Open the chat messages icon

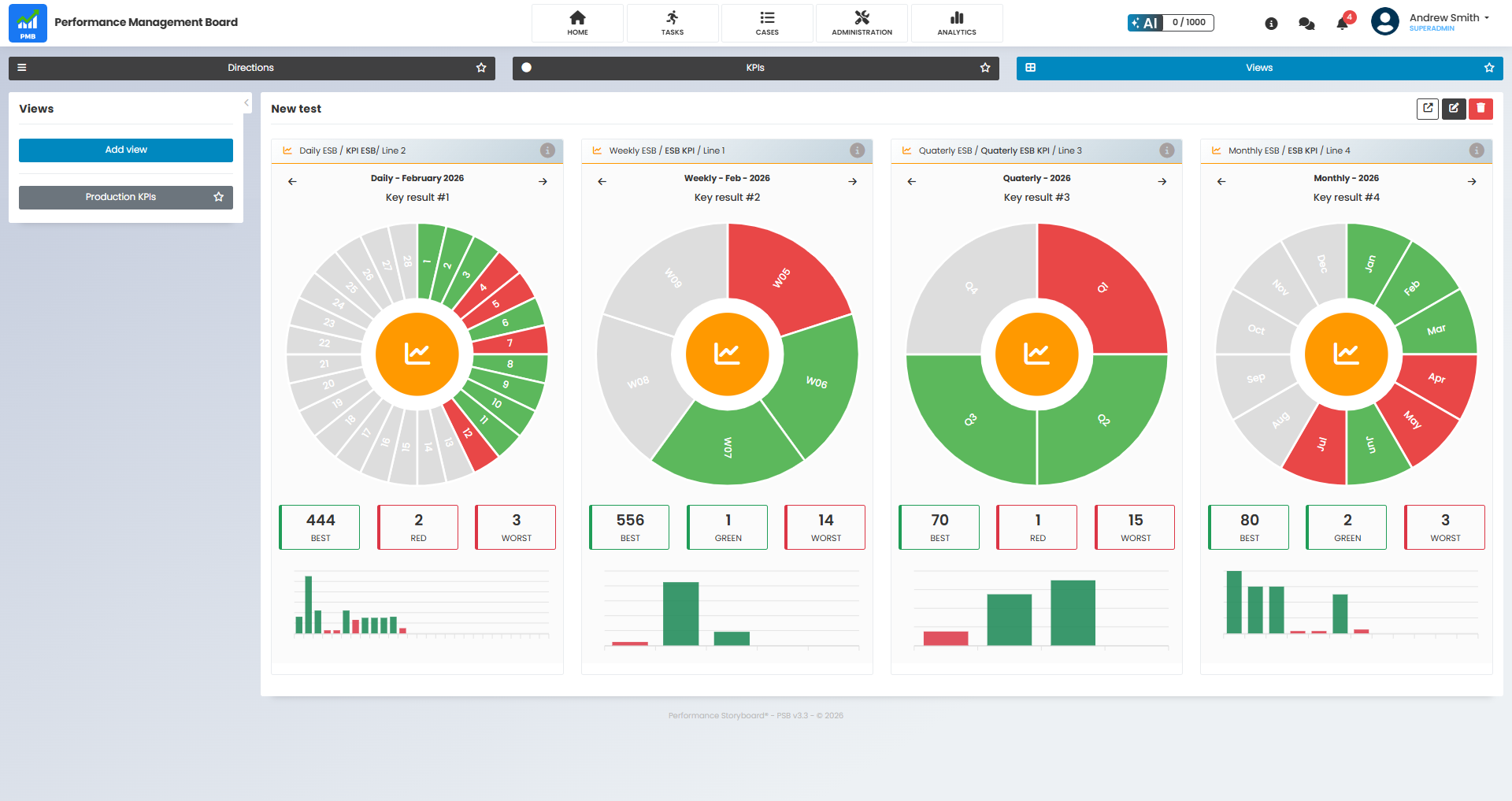pos(1306,24)
